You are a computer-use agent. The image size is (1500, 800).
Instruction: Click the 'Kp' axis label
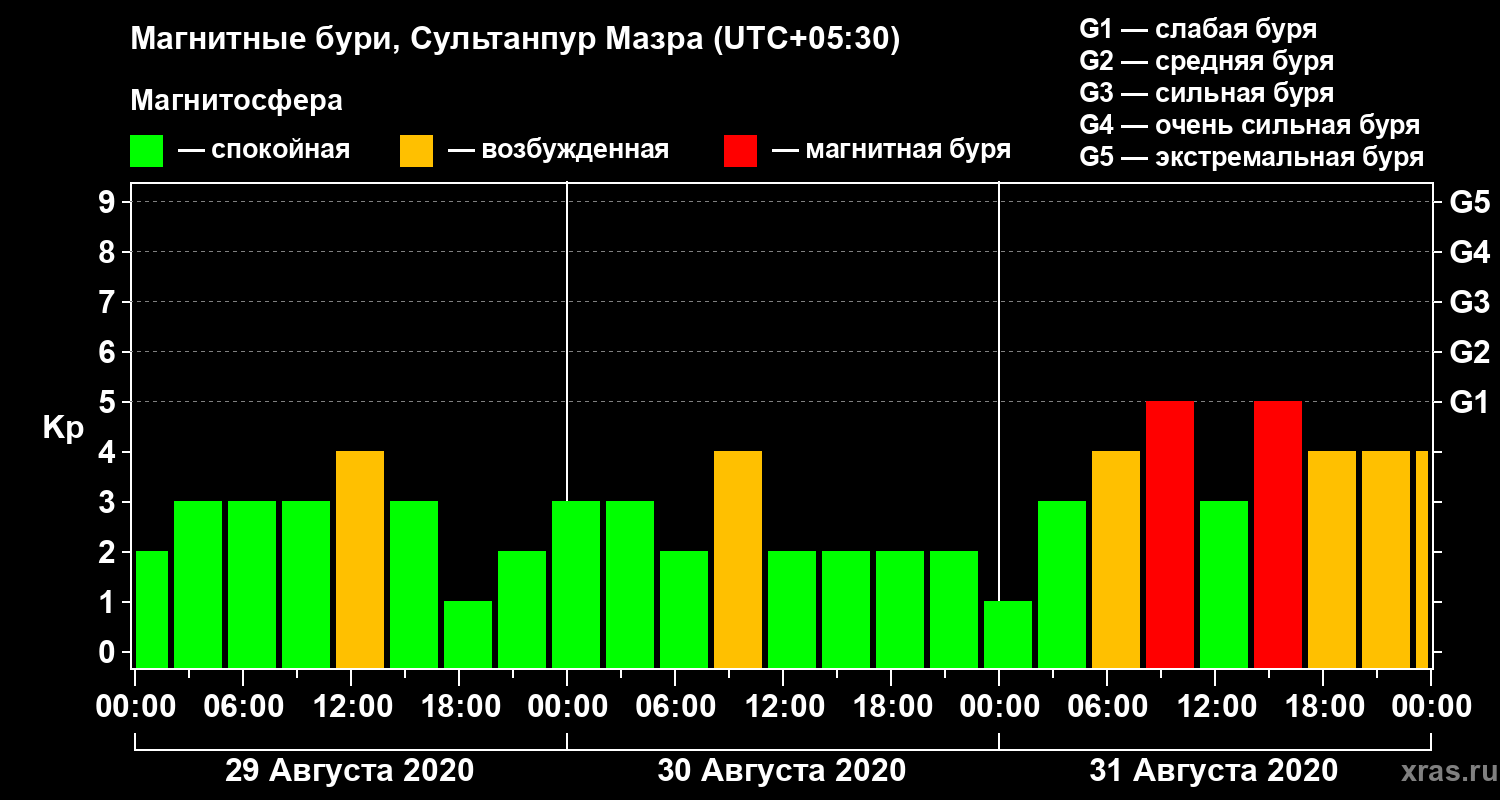(x=63, y=428)
